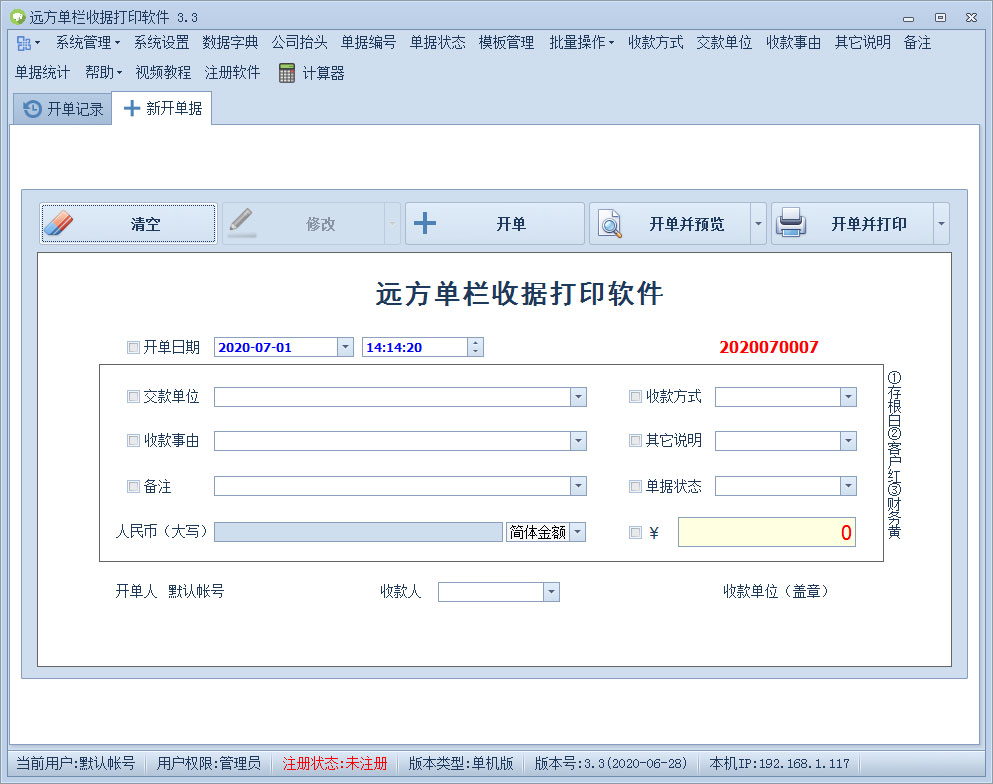Click the yellow amount field showing 0
993x784 pixels.
(x=766, y=532)
